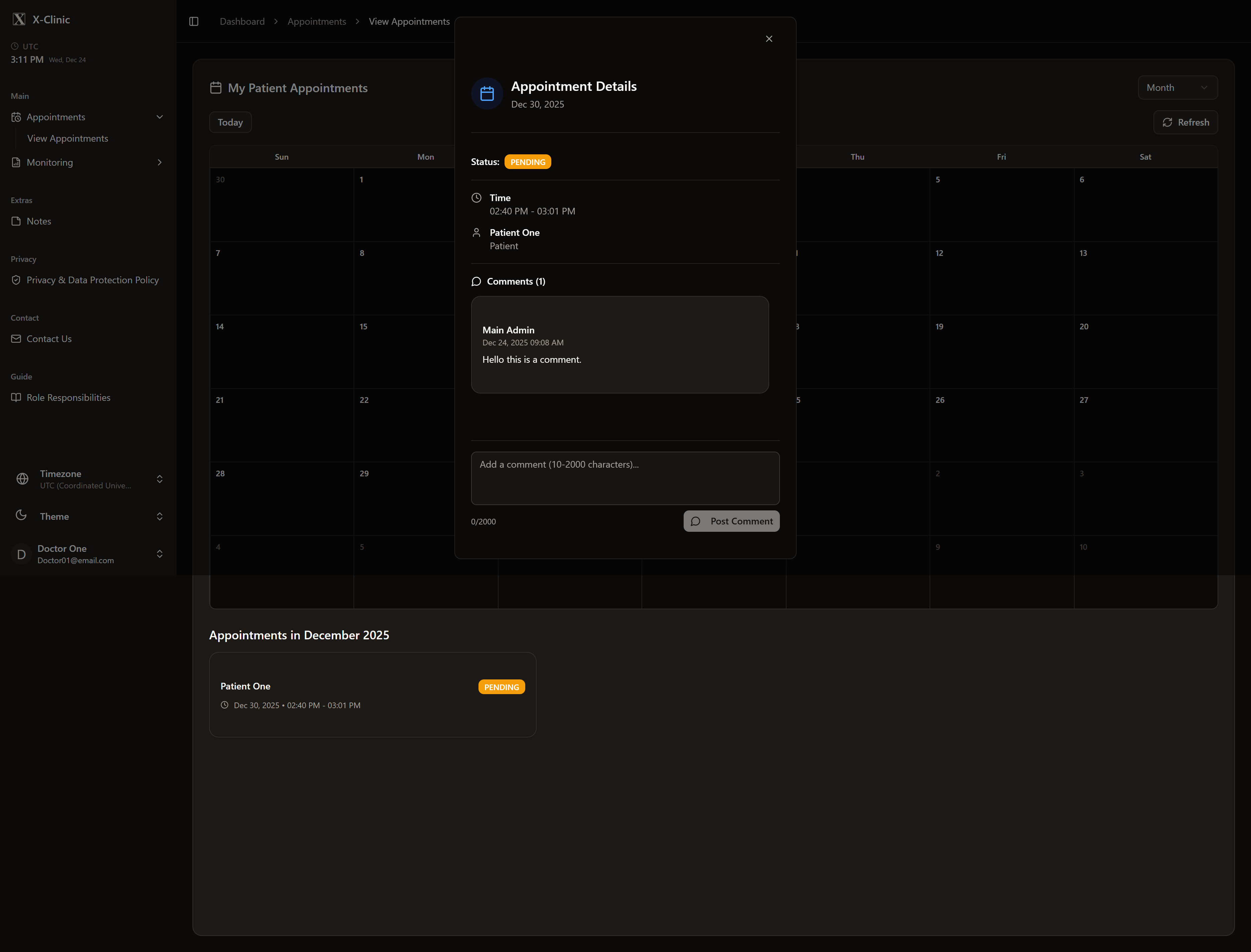Viewport: 1251px width, 952px height.
Task: Click the Appointments sidebar icon
Action: [16, 117]
